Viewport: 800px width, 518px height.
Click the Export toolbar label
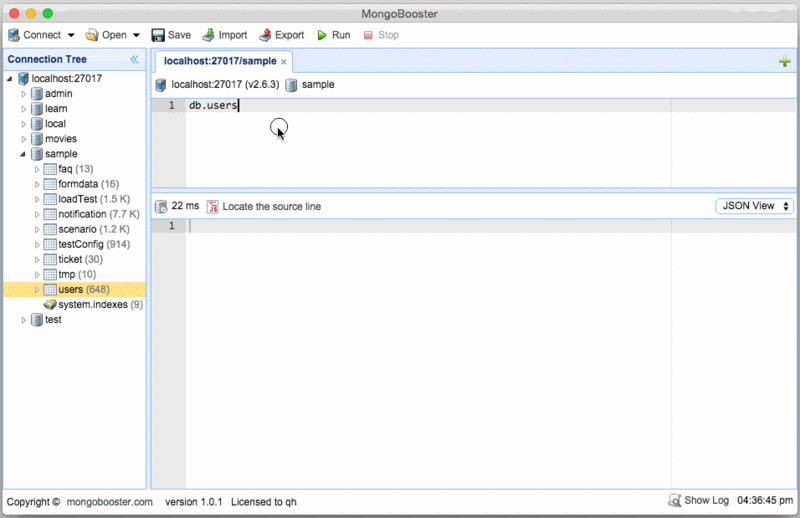(x=289, y=35)
